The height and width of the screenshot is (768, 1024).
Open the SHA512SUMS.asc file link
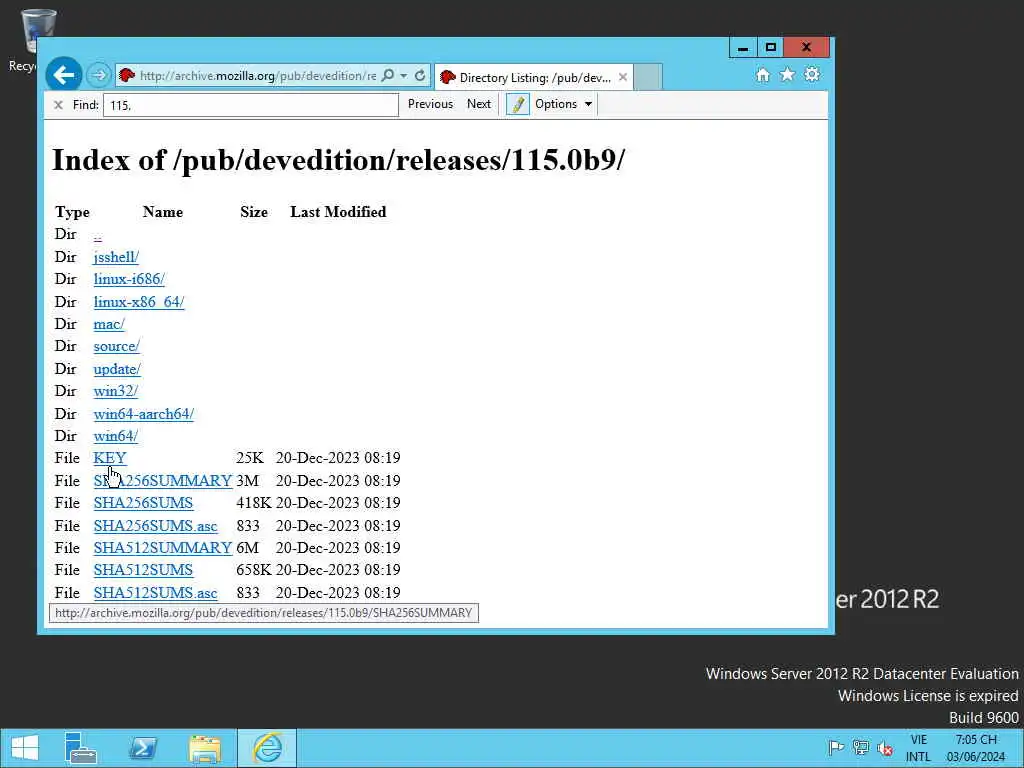(155, 593)
